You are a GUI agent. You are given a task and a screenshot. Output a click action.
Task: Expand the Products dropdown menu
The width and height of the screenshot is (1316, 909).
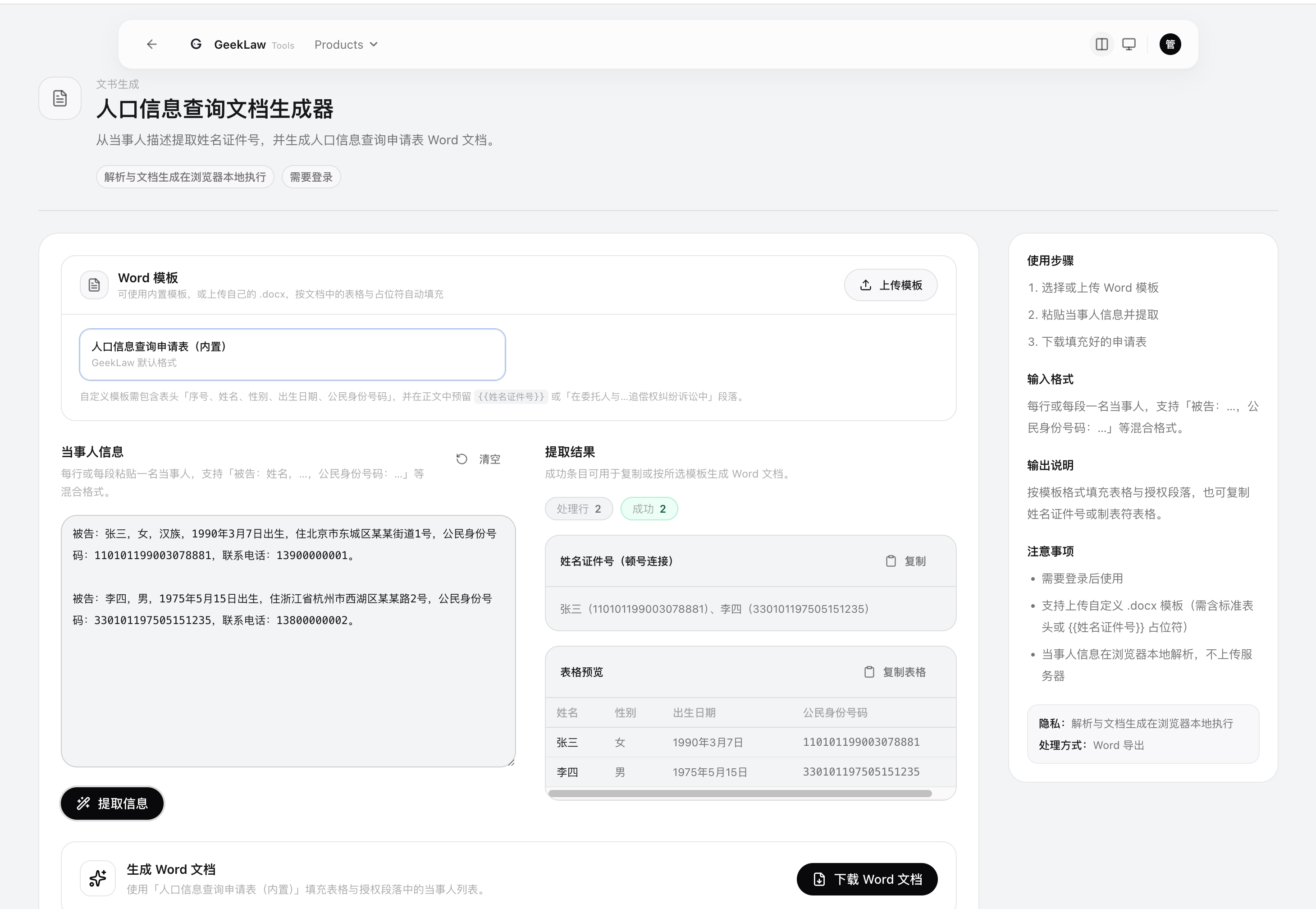pos(346,45)
